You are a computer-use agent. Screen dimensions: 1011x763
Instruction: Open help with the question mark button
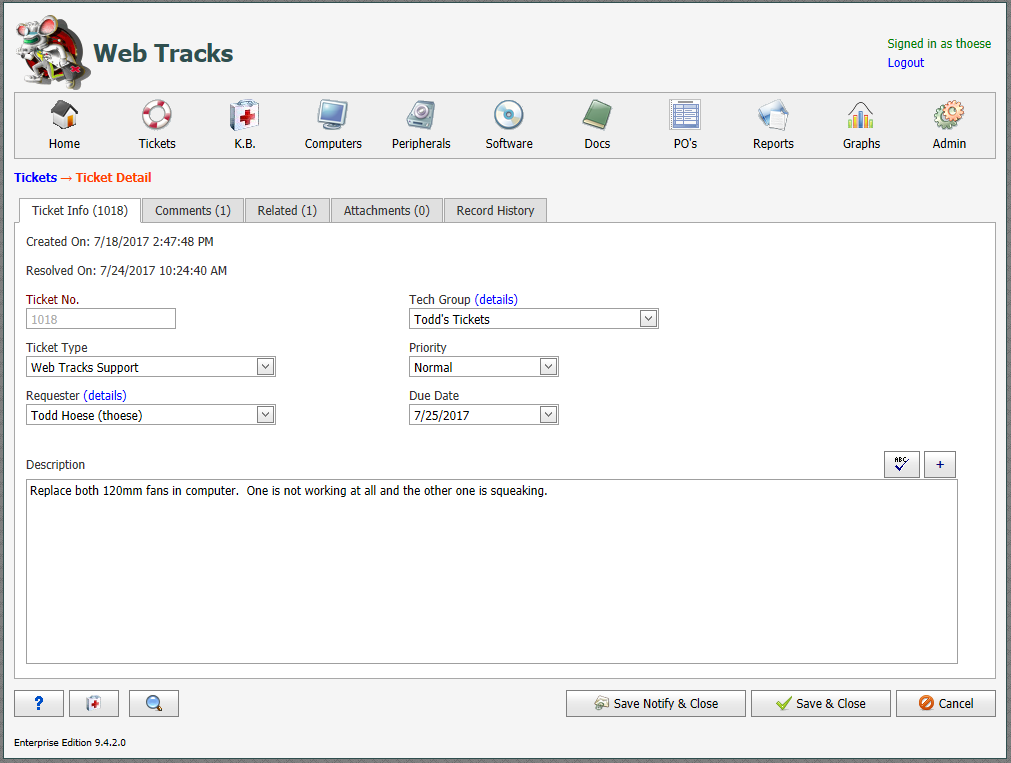pos(39,703)
